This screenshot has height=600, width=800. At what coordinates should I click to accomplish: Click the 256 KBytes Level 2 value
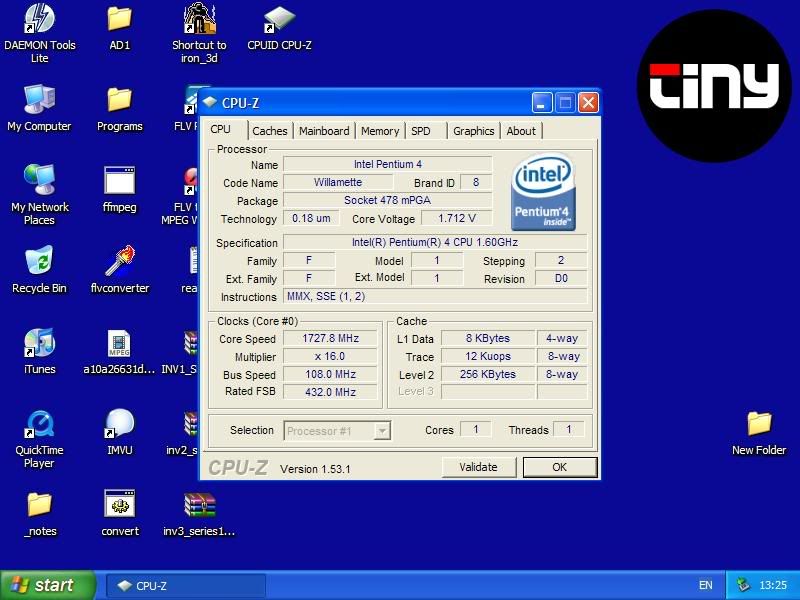[x=488, y=374]
